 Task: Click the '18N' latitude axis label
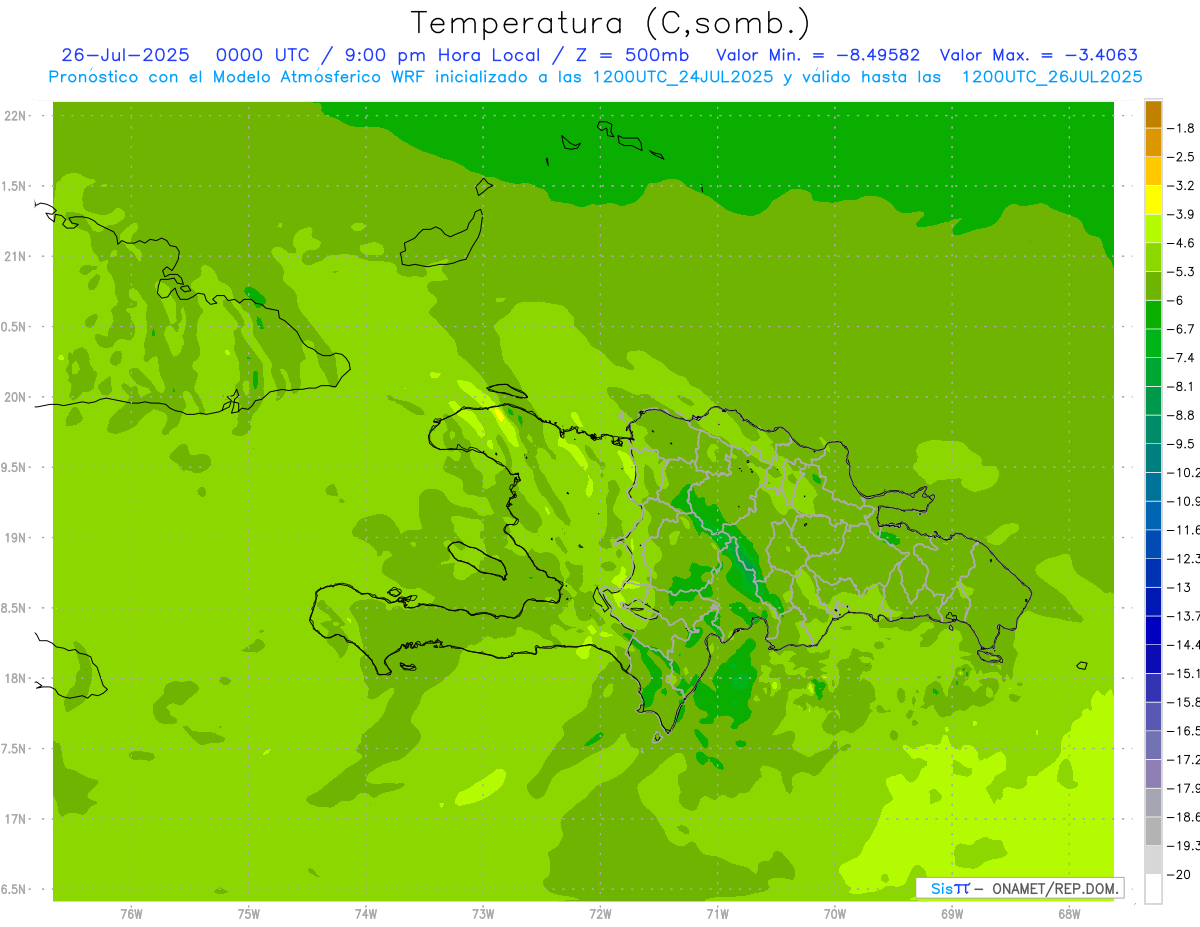pos(16,678)
